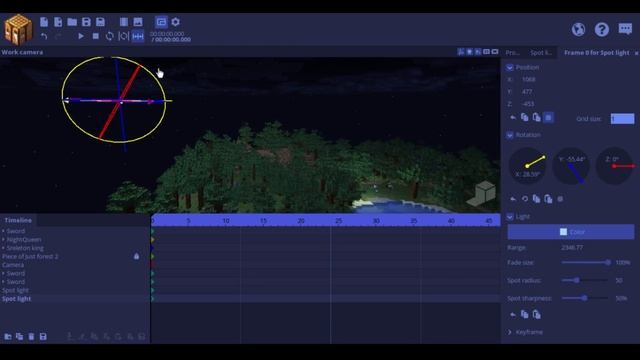Screen dimensions: 640x360
Task: Click the position Y value 477
Action: [x=527, y=92]
